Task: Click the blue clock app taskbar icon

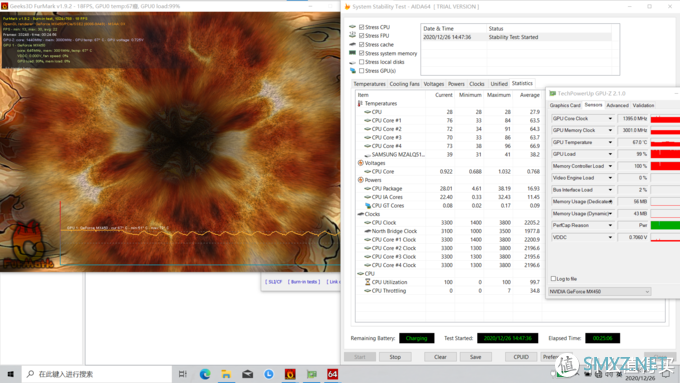Action: [x=269, y=374]
